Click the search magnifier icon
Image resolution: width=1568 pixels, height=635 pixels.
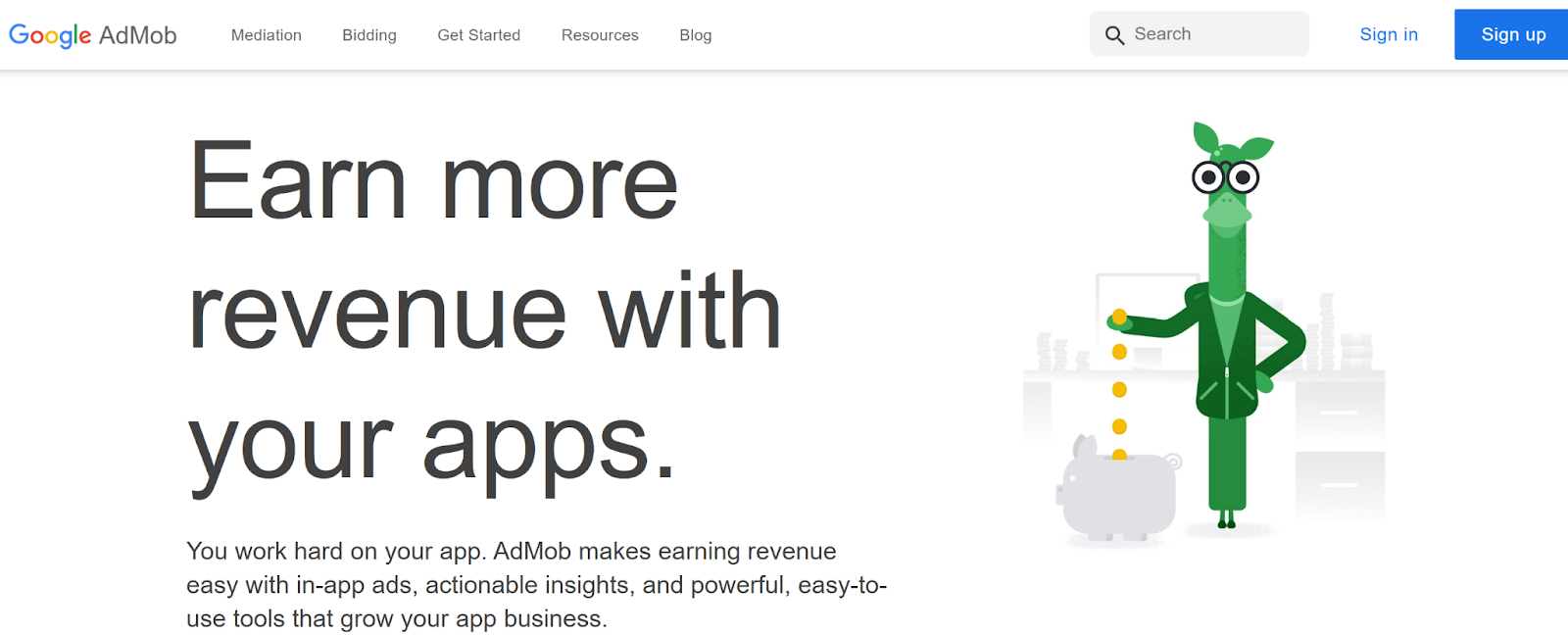tap(1114, 35)
